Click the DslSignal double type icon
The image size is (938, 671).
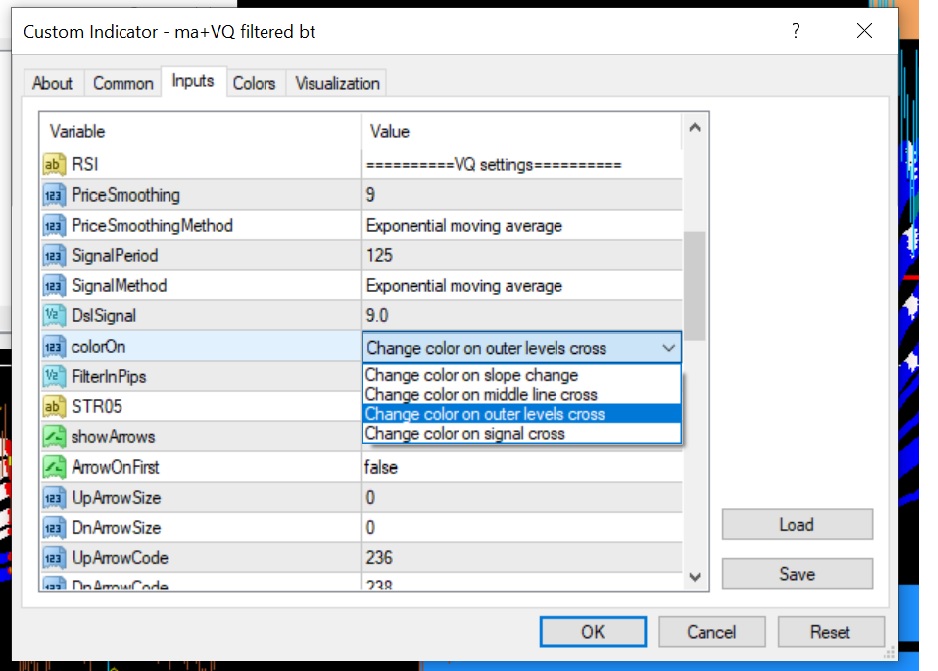(53, 316)
